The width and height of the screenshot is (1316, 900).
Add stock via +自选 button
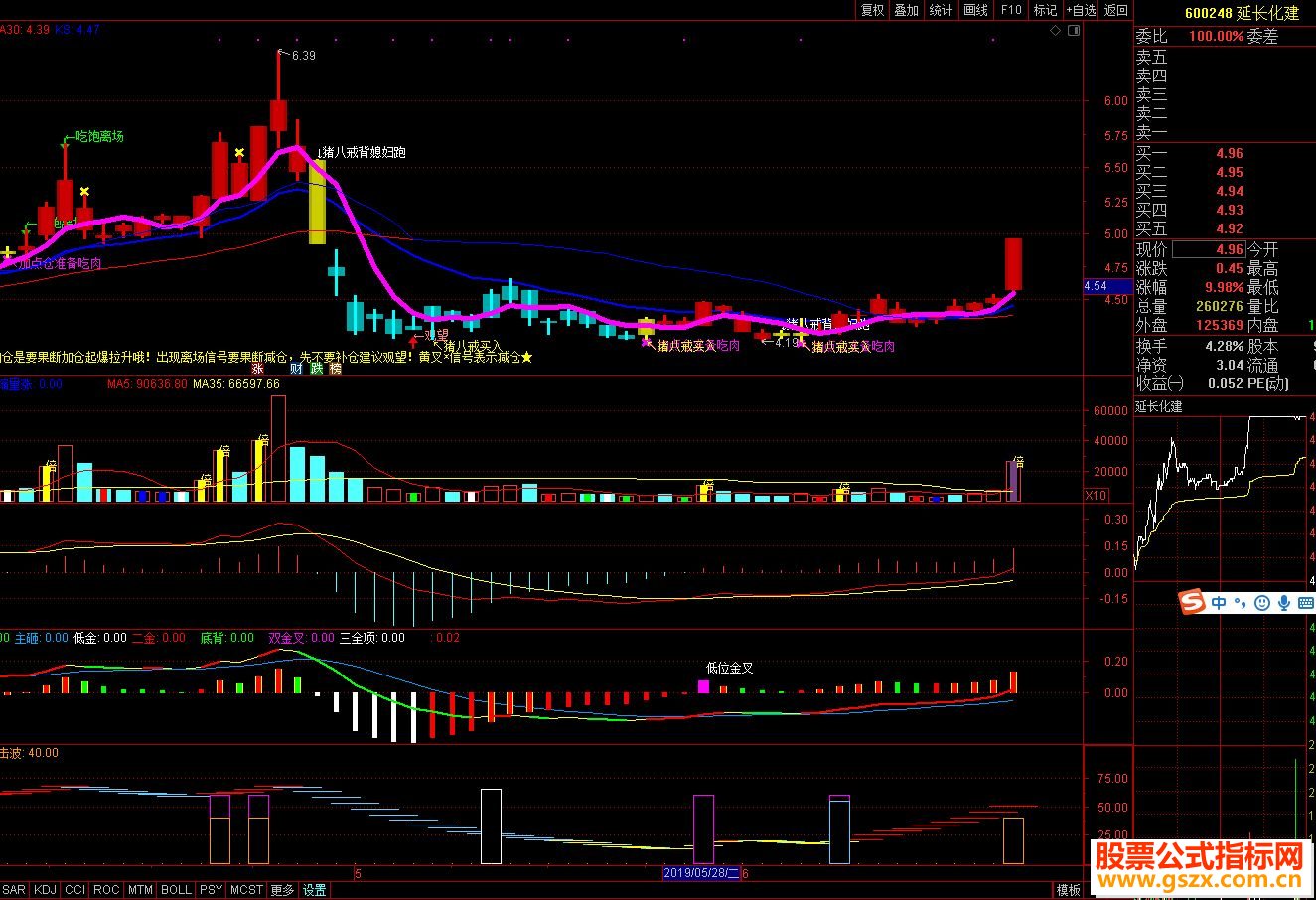(1081, 10)
